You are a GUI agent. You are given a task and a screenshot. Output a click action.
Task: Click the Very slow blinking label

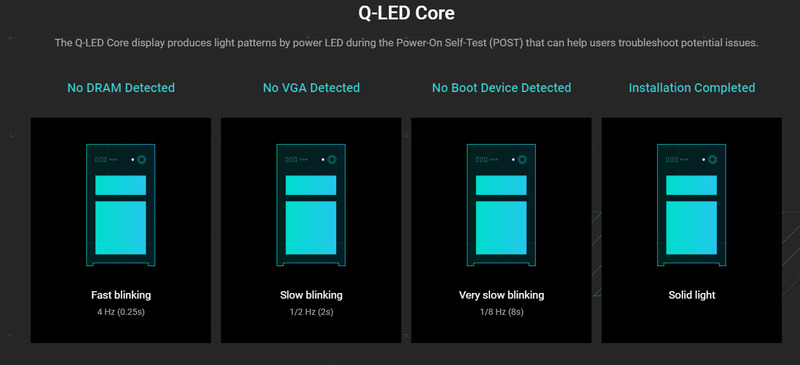[x=502, y=295]
